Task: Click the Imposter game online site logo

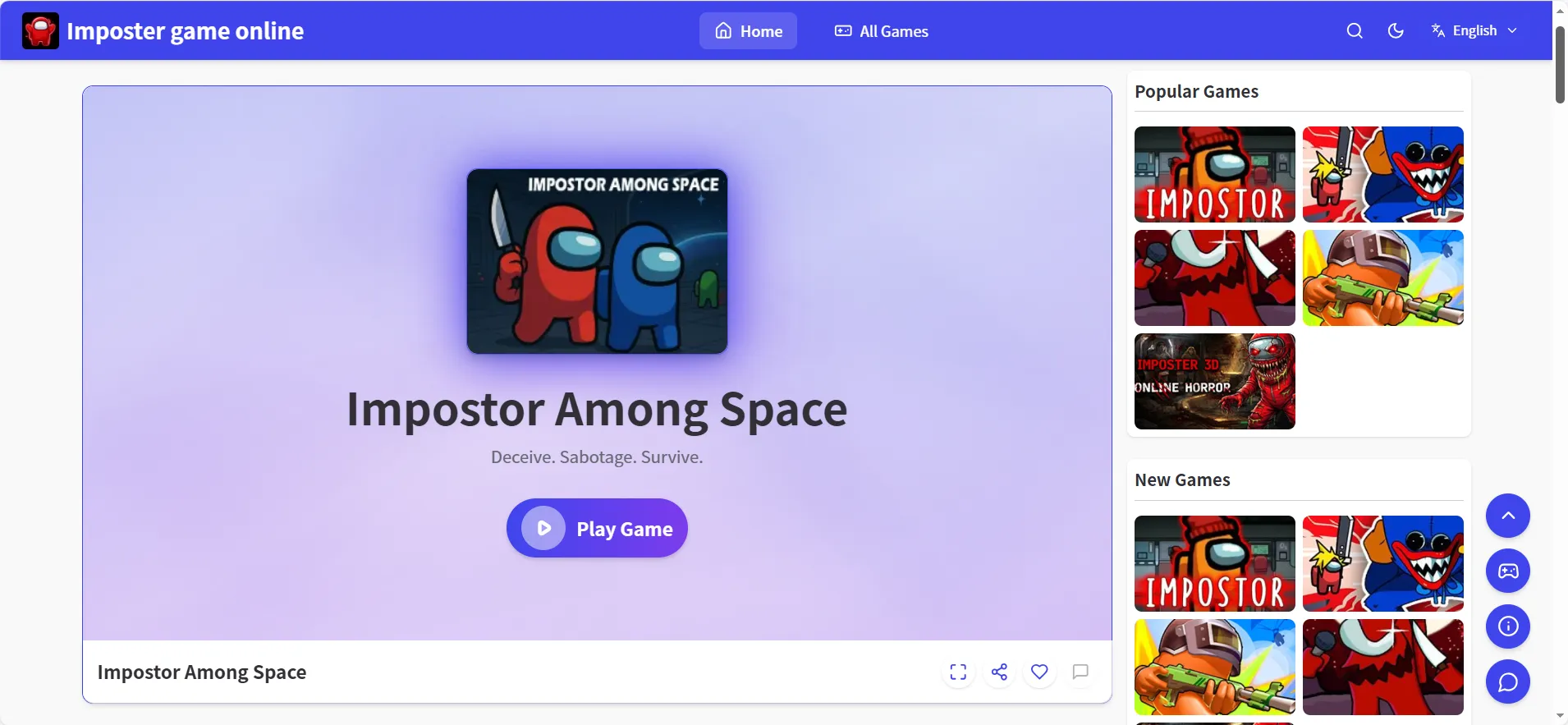Action: coord(40,31)
